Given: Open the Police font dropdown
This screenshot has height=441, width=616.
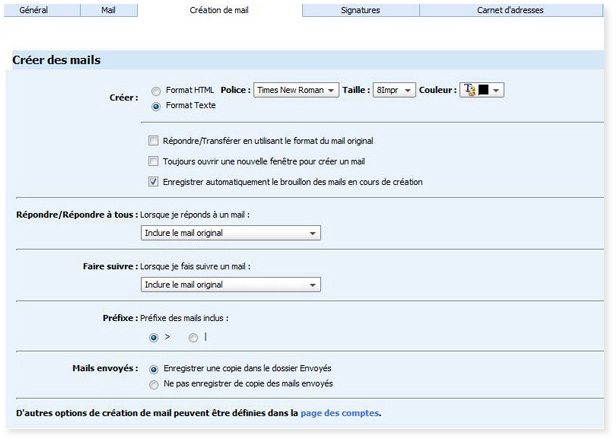Looking at the screenshot, I should click(296, 90).
